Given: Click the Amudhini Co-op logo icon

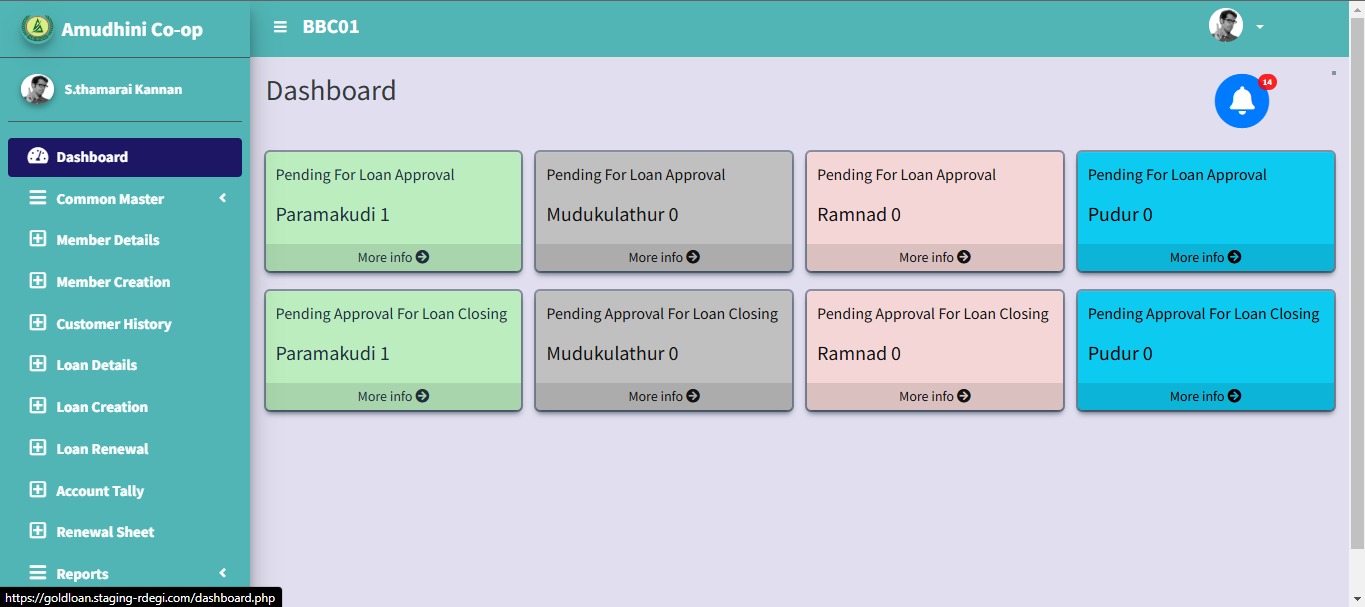Looking at the screenshot, I should point(38,29).
